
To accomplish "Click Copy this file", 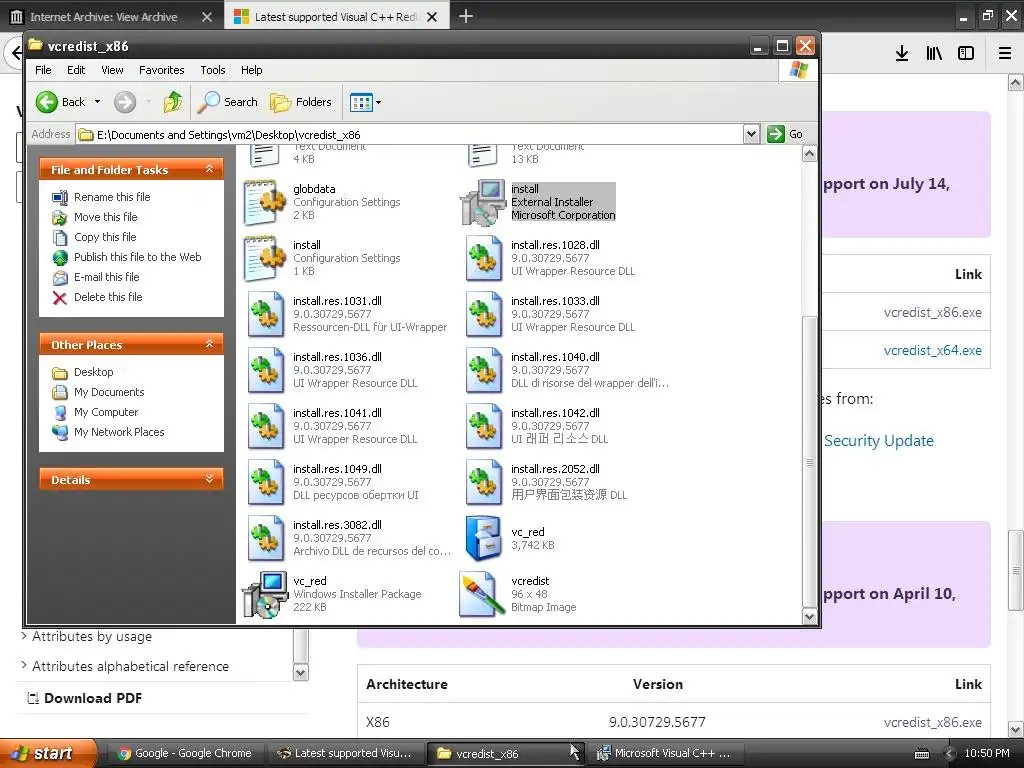I will pyautogui.click(x=104, y=237).
